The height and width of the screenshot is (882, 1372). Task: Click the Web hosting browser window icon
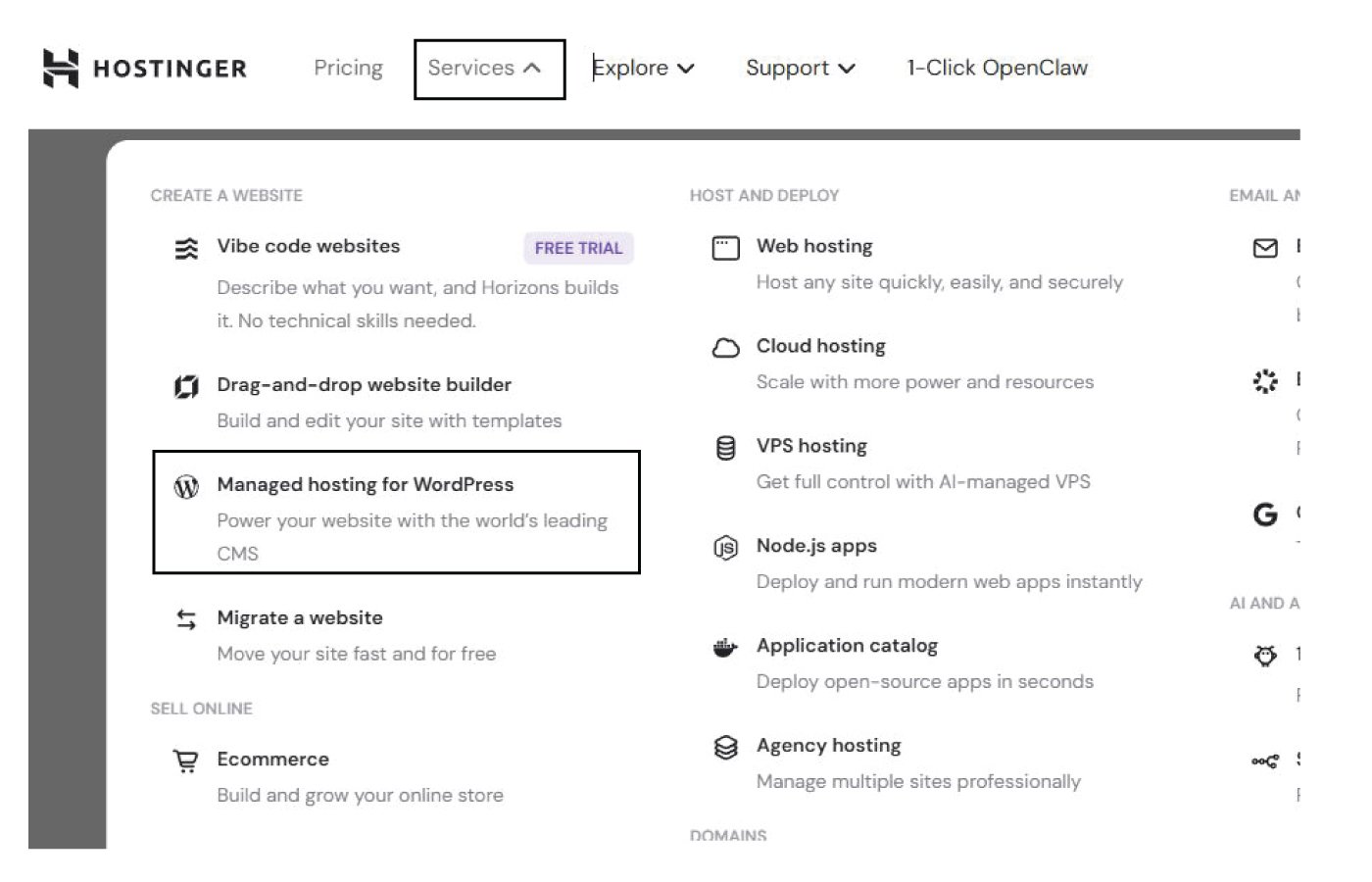pyautogui.click(x=725, y=247)
